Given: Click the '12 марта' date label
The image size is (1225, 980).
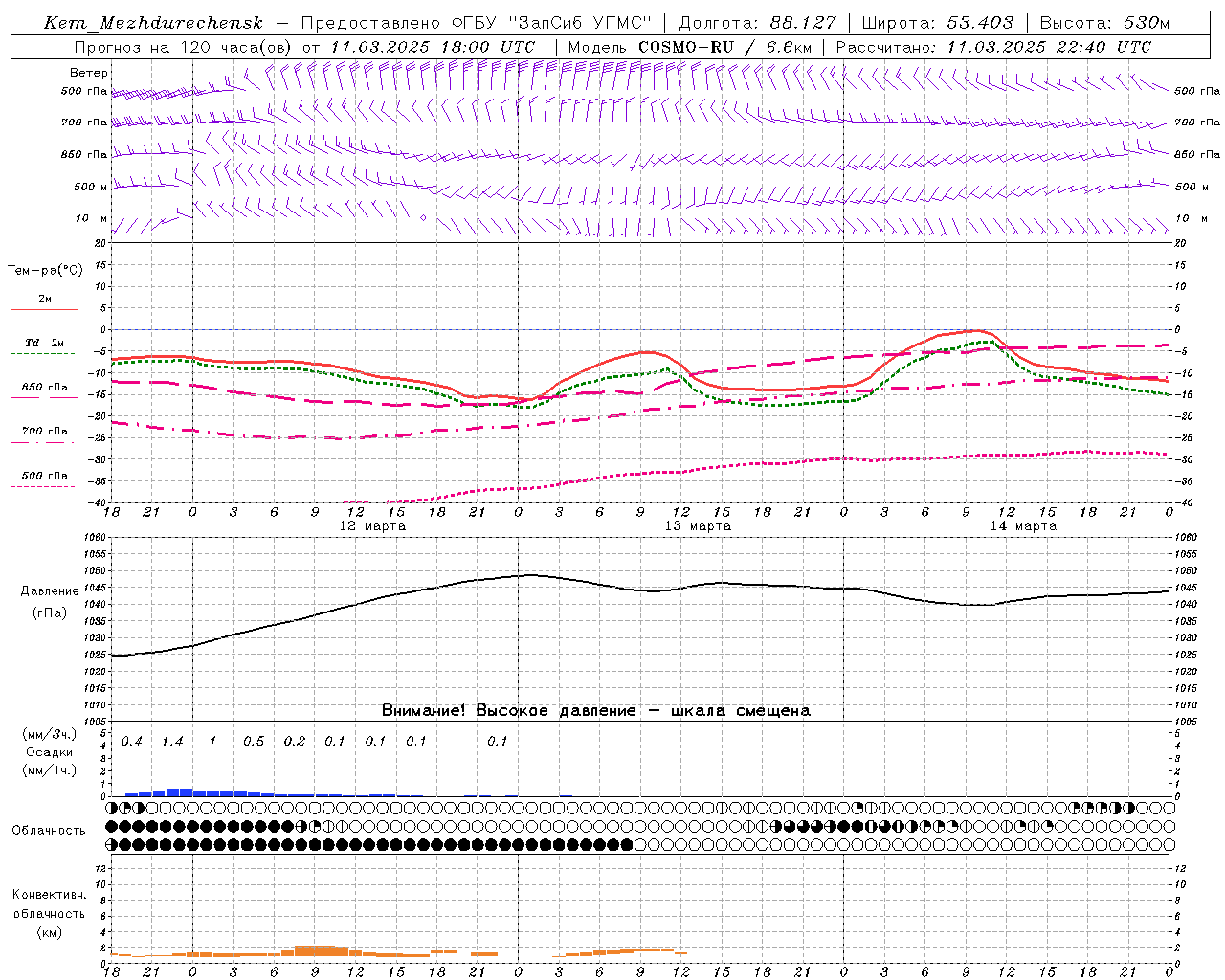Looking at the screenshot, I should pos(373,526).
